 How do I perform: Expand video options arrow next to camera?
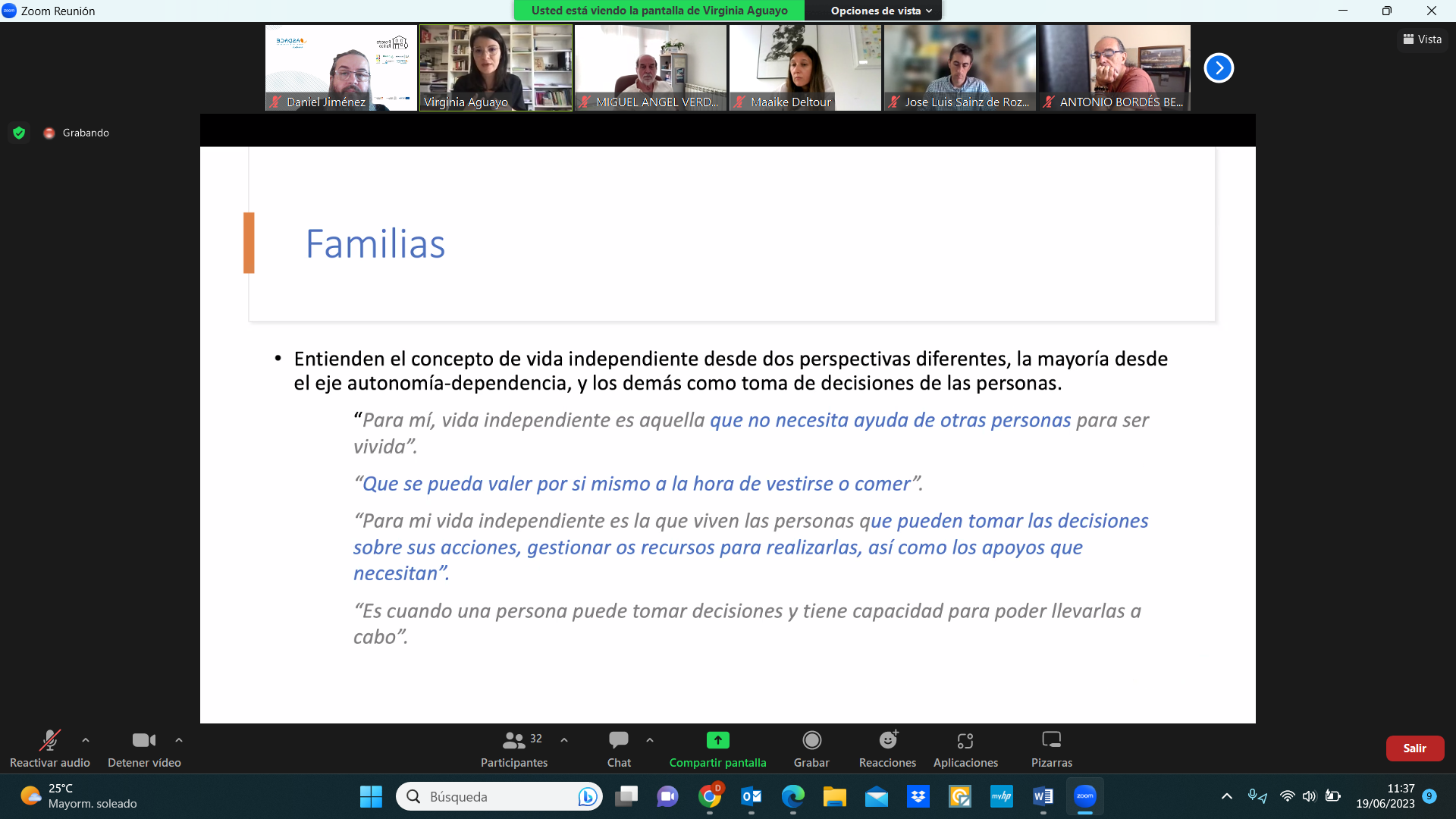(179, 740)
